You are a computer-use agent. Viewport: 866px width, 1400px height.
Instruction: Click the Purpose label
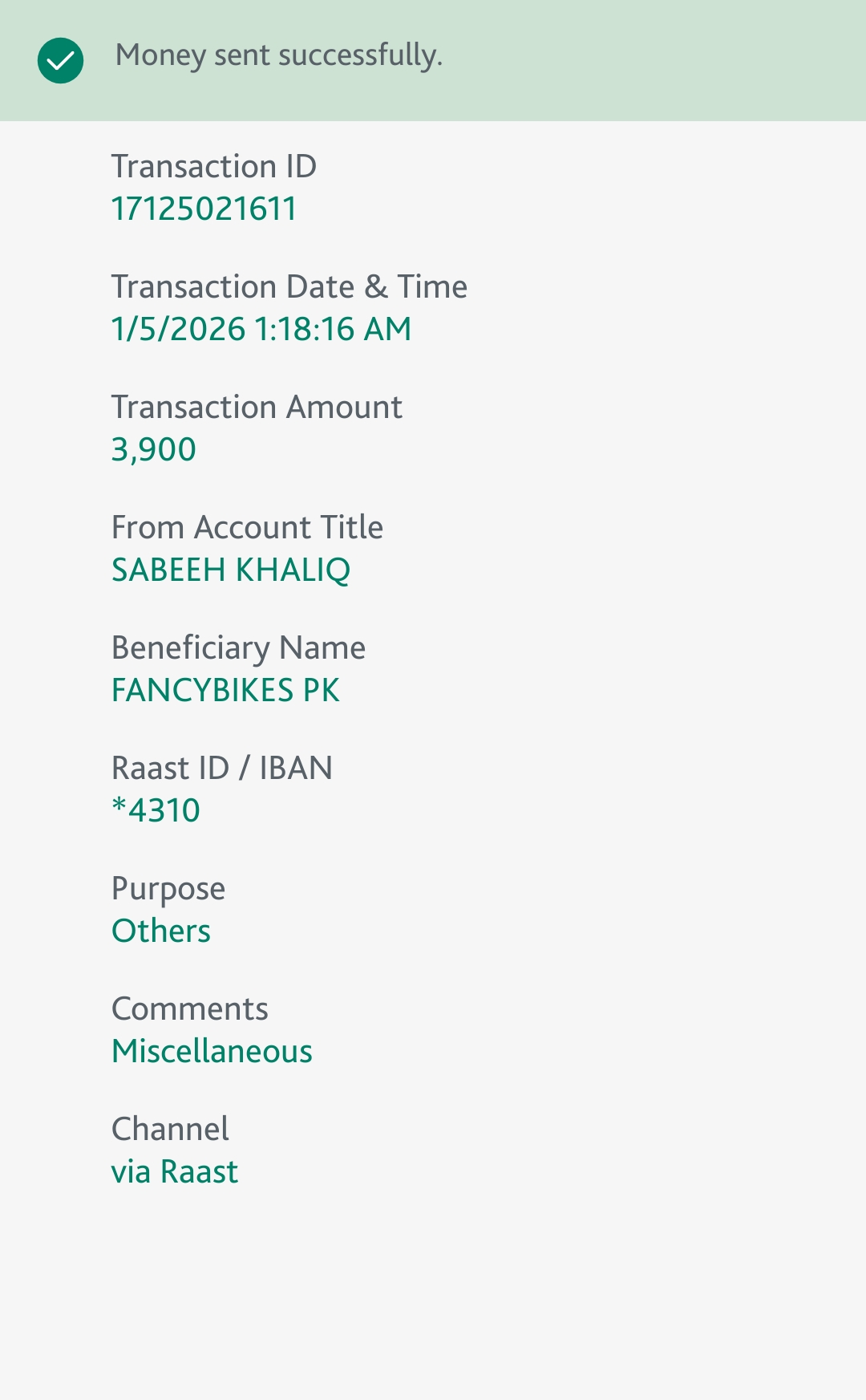(168, 888)
